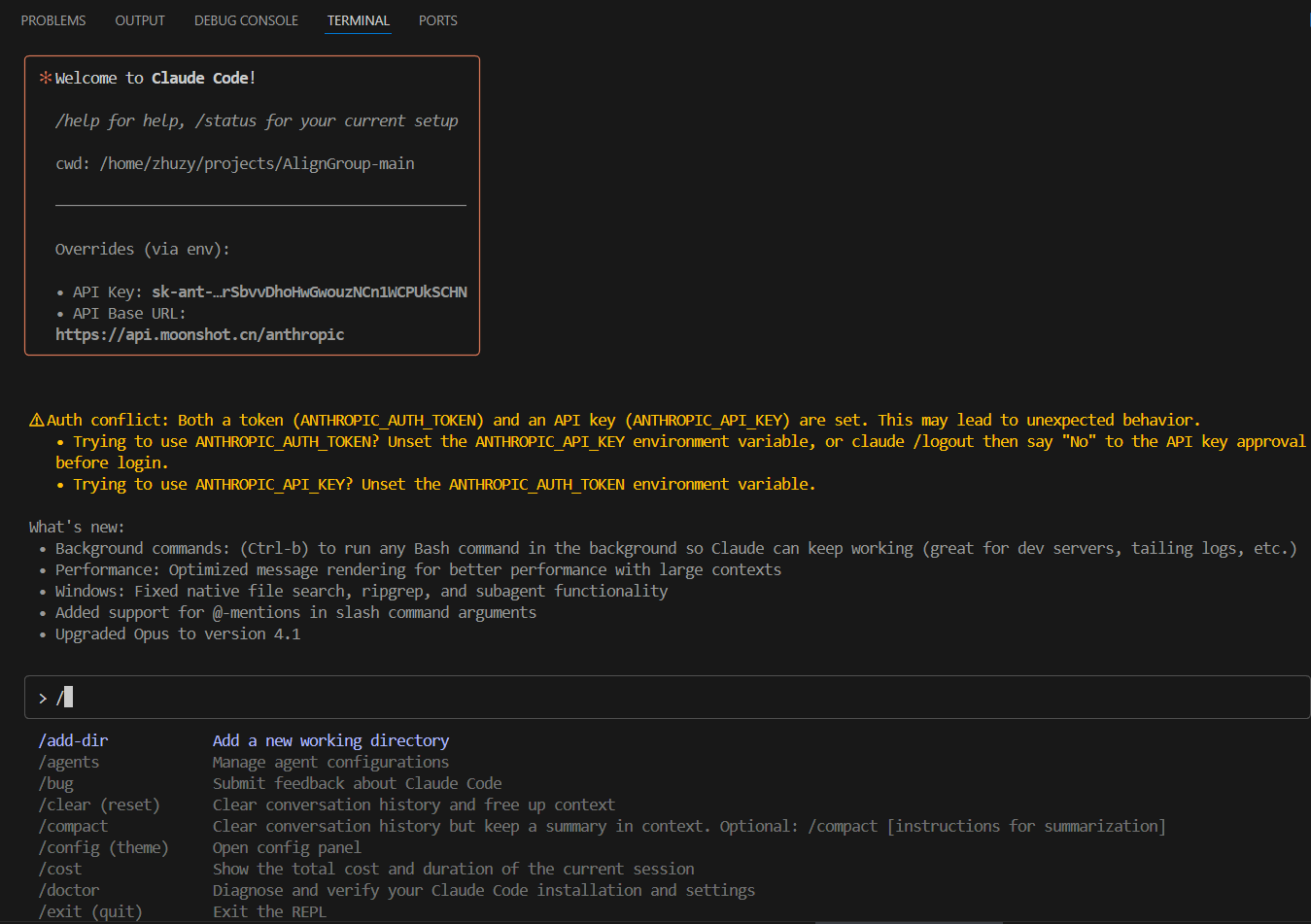
Task: Select /bug to submit feedback
Action: pyautogui.click(x=56, y=783)
